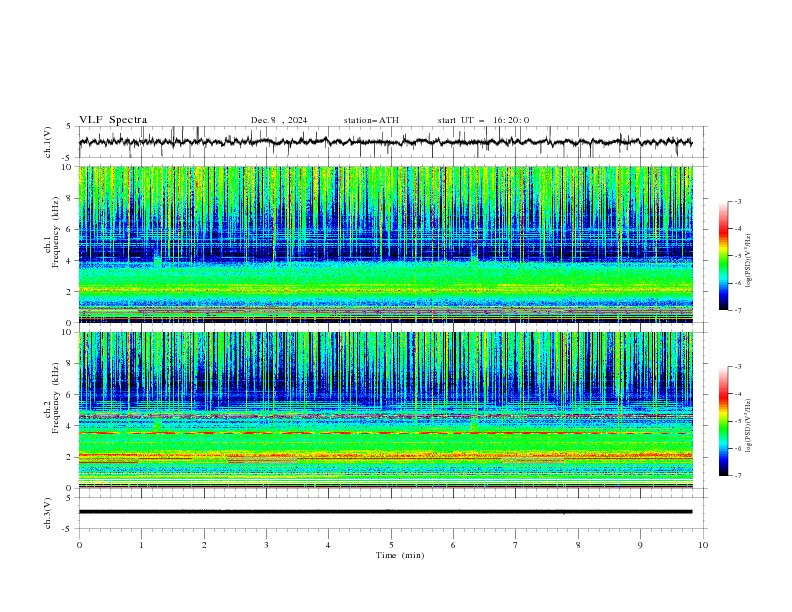Click the "log(PSD)(V²/Hz)" label beside ch.1 colorbar
Screen dimensions: 792x612
click(x=748, y=261)
